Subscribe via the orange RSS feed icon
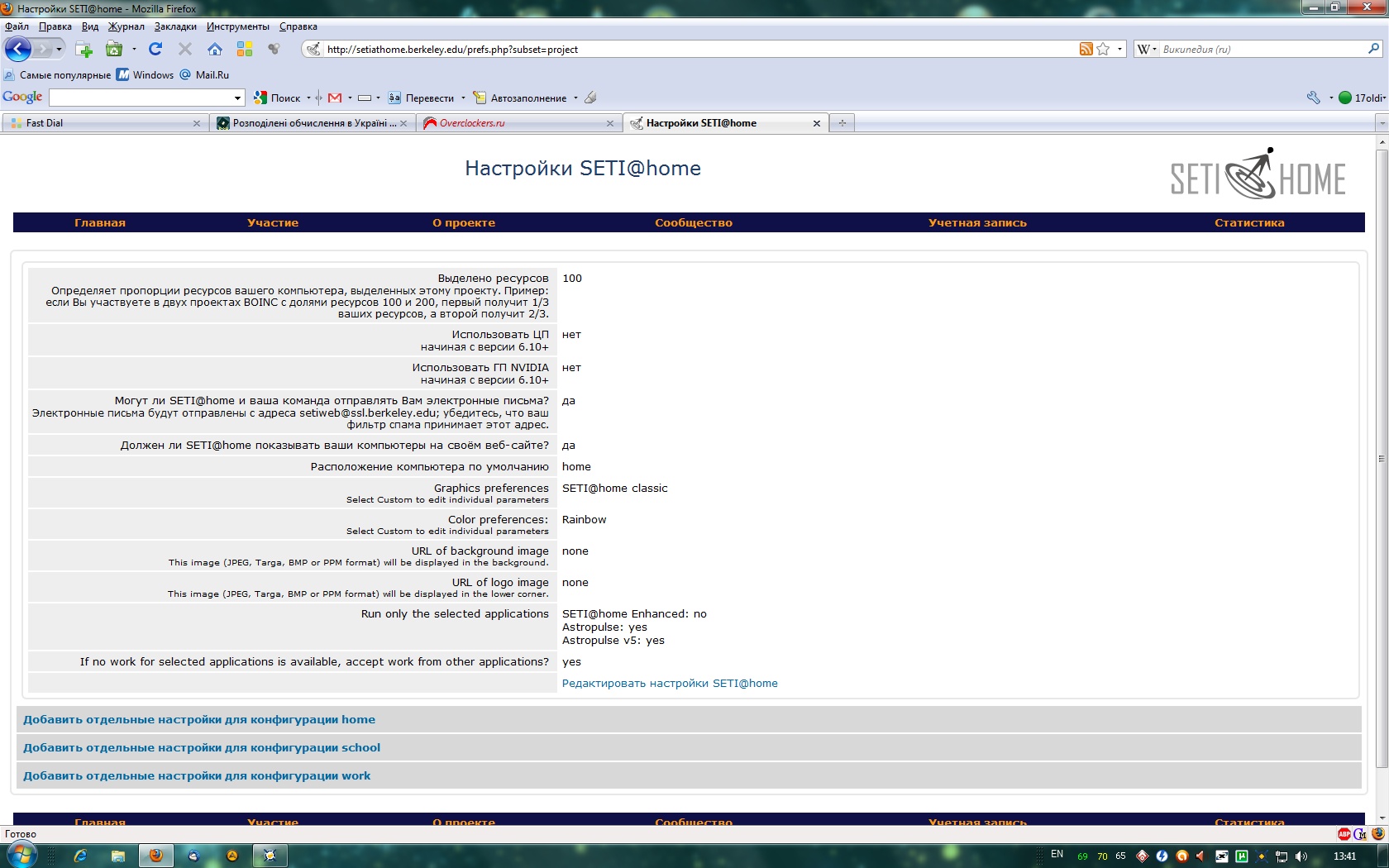 pyautogui.click(x=1086, y=50)
